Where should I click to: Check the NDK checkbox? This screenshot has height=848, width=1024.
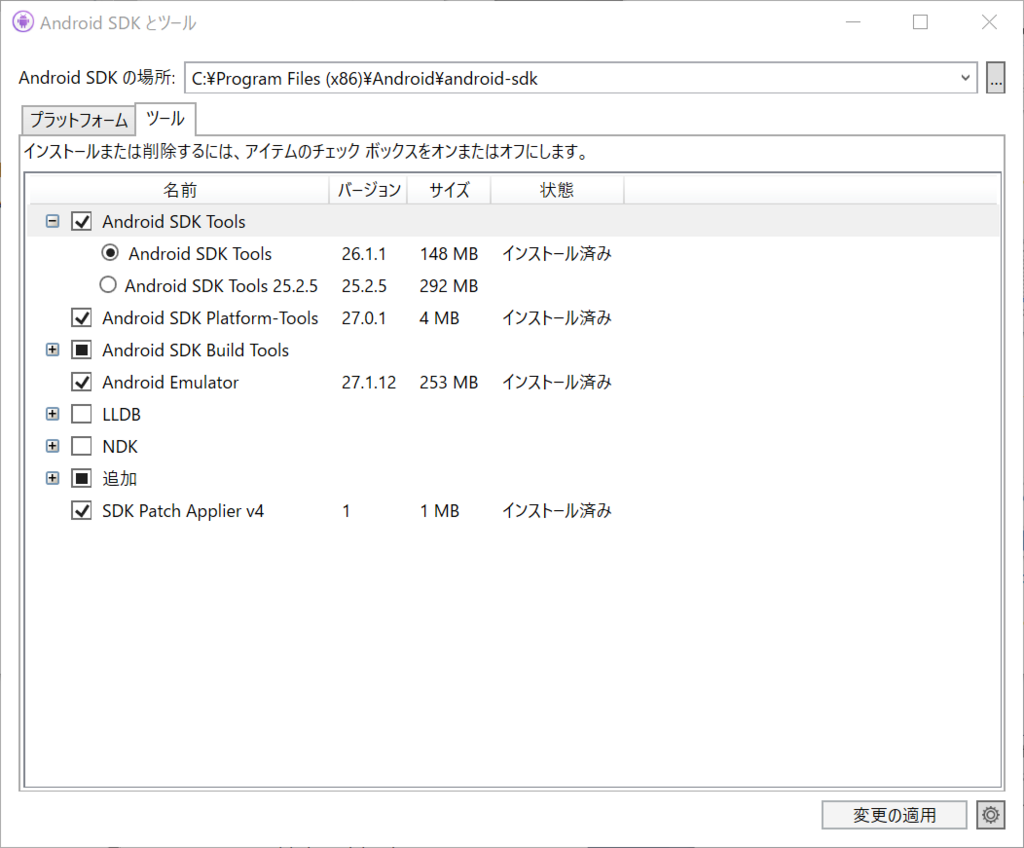(81, 446)
